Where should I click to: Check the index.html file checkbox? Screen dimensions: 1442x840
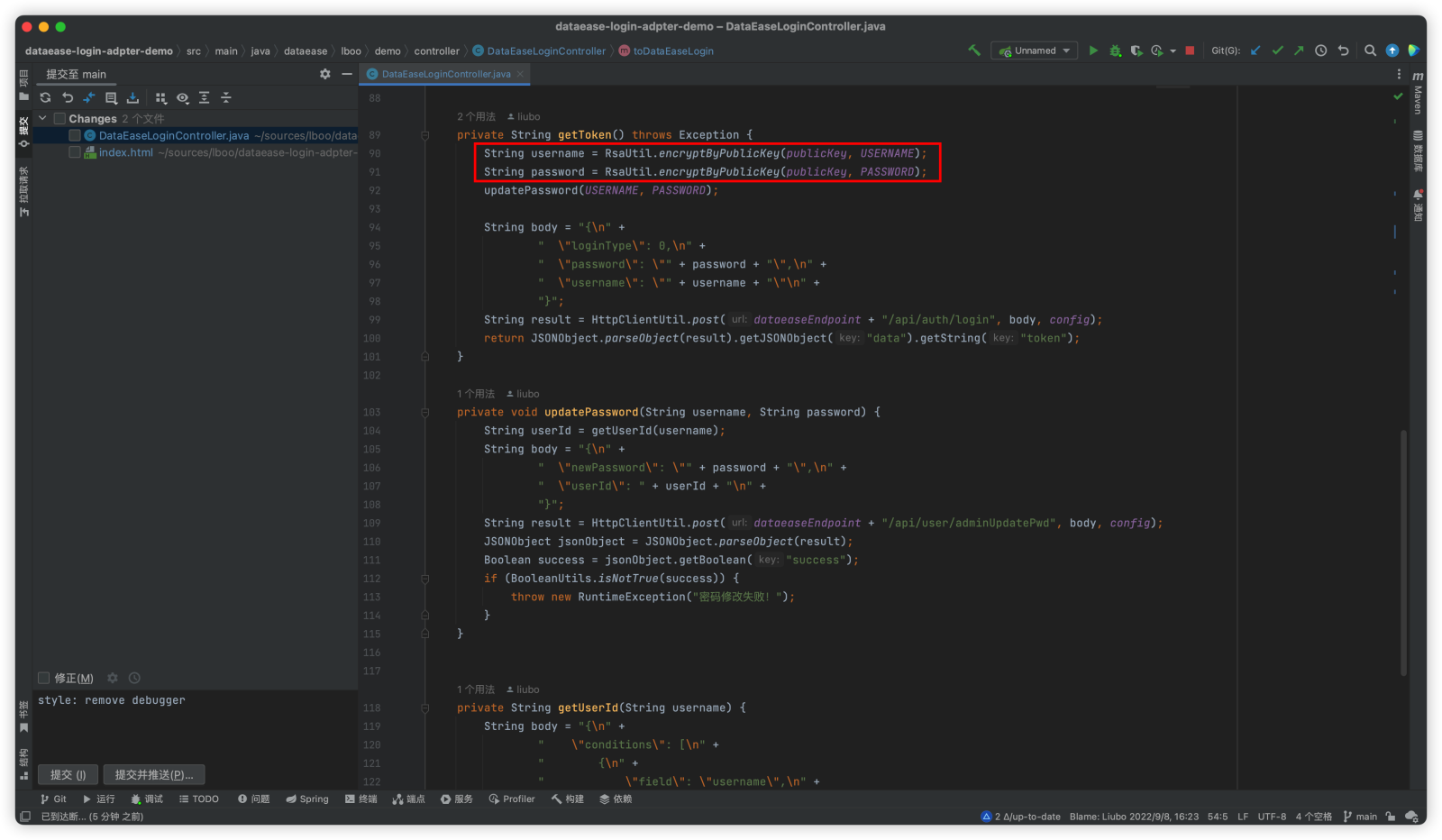click(75, 152)
